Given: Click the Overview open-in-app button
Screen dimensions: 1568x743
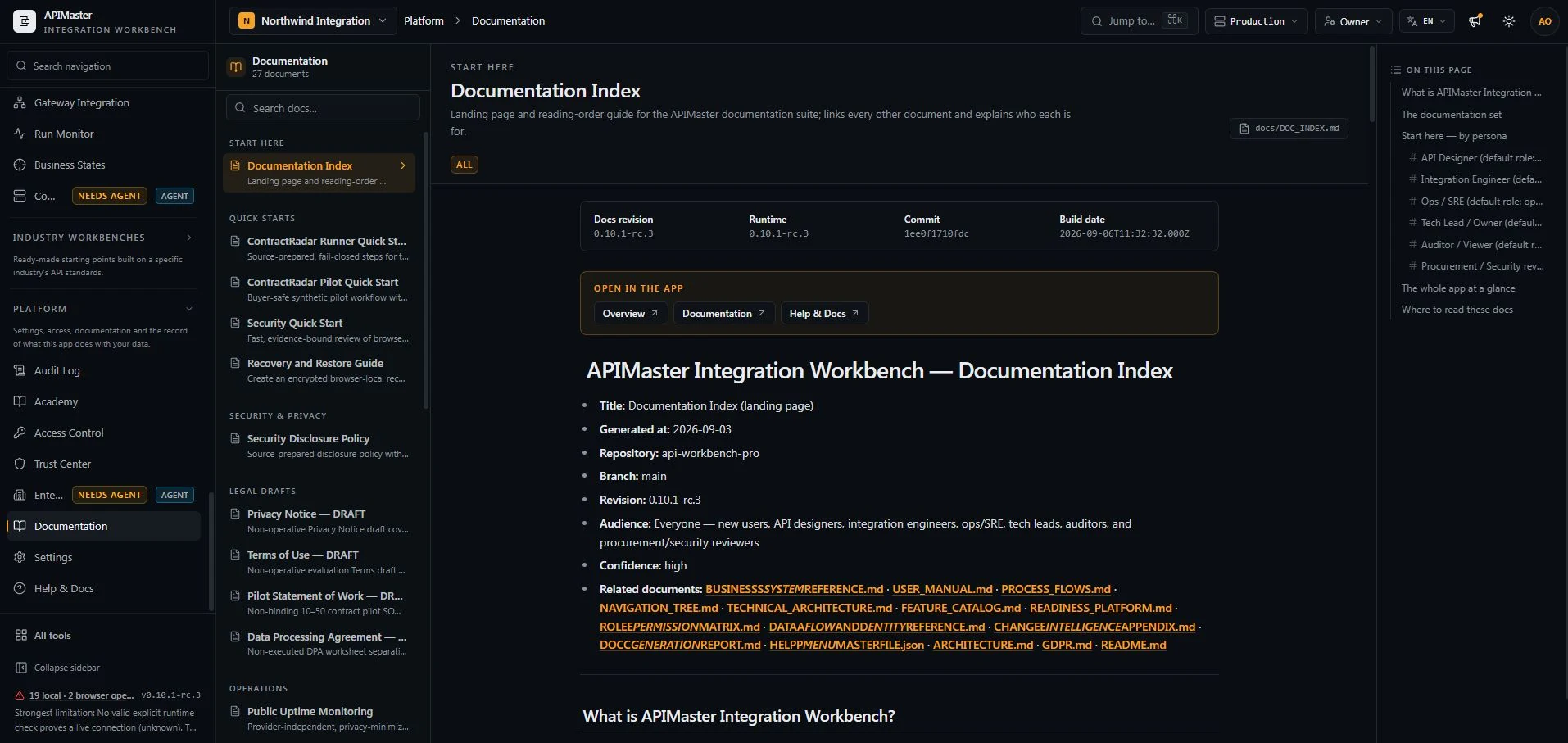Looking at the screenshot, I should click(x=630, y=313).
